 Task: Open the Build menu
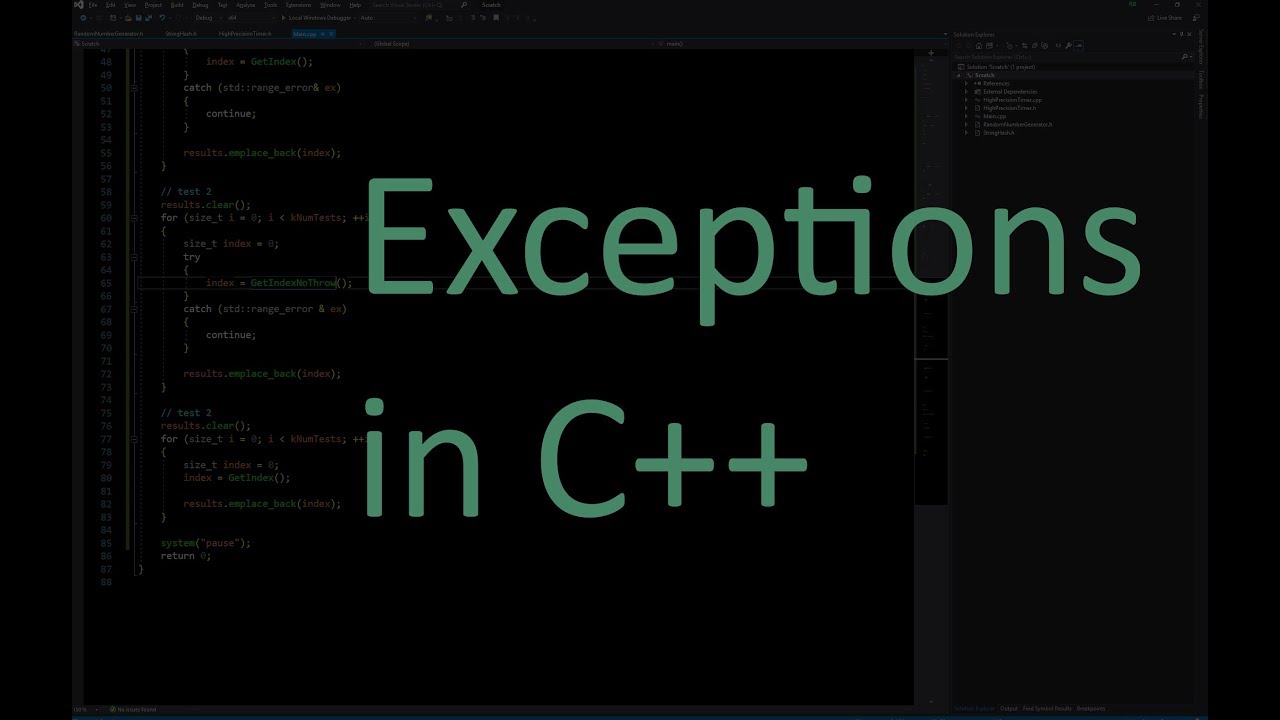pos(177,5)
